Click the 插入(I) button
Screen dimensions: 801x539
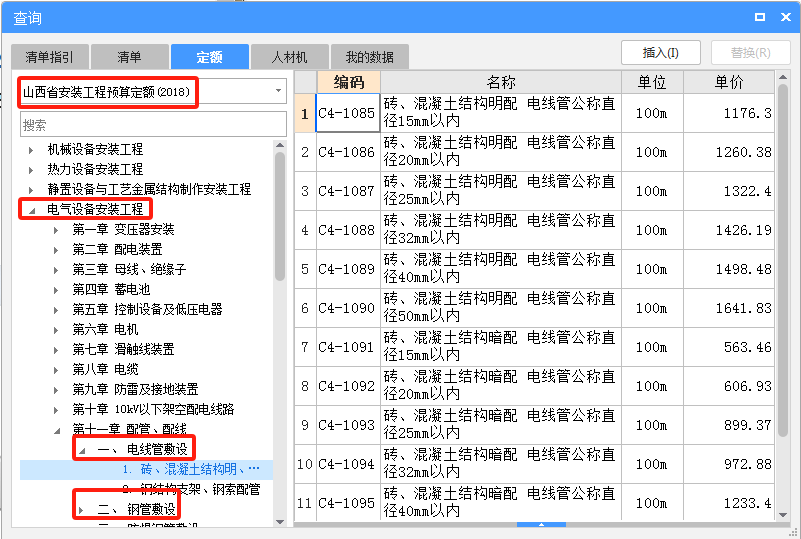[x=661, y=53]
